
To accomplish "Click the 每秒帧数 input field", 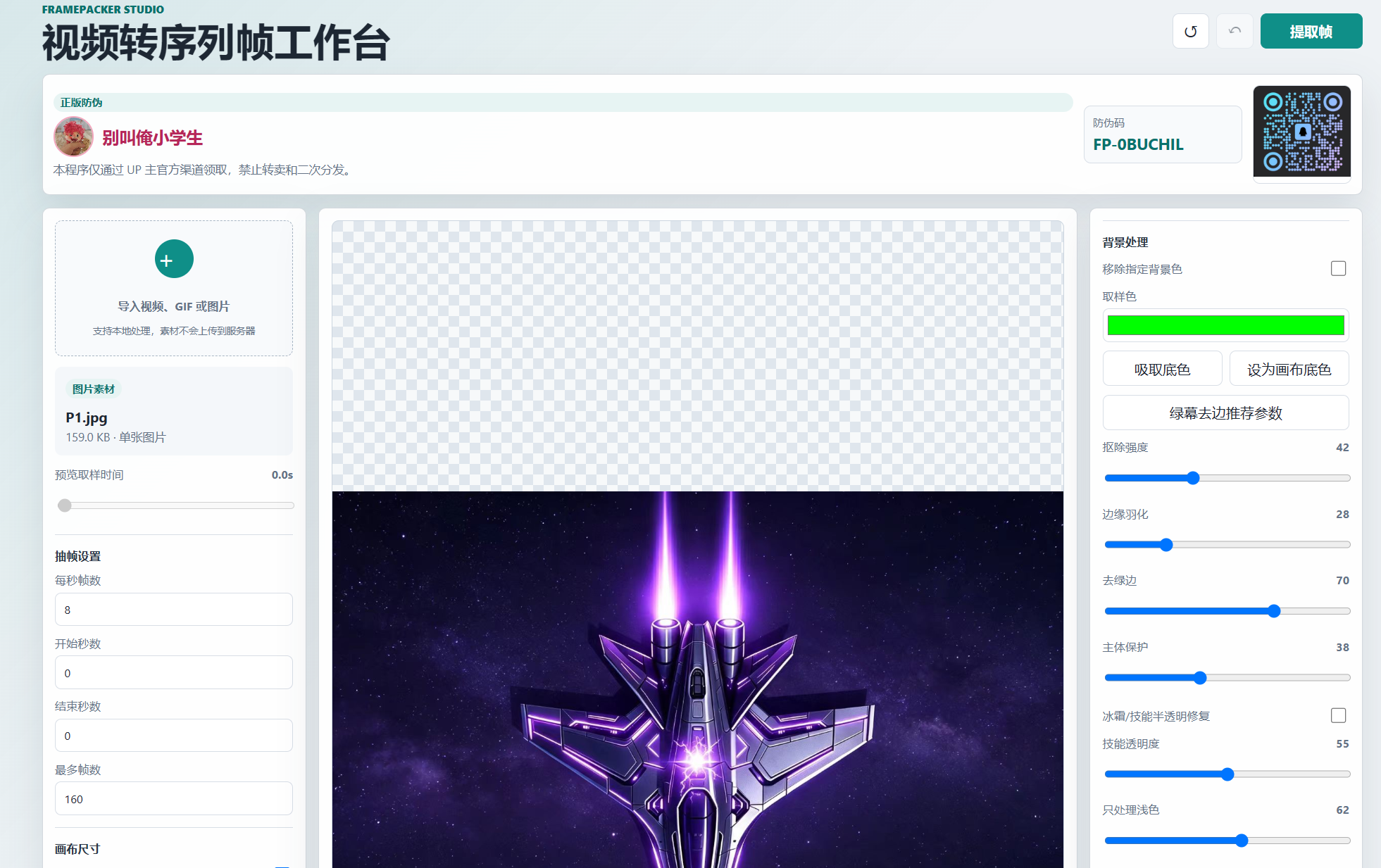I will click(x=174, y=610).
